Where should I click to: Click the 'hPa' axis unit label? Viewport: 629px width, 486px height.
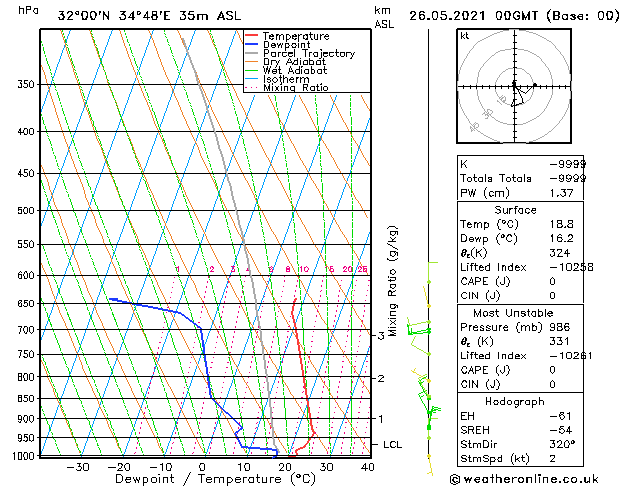point(28,10)
